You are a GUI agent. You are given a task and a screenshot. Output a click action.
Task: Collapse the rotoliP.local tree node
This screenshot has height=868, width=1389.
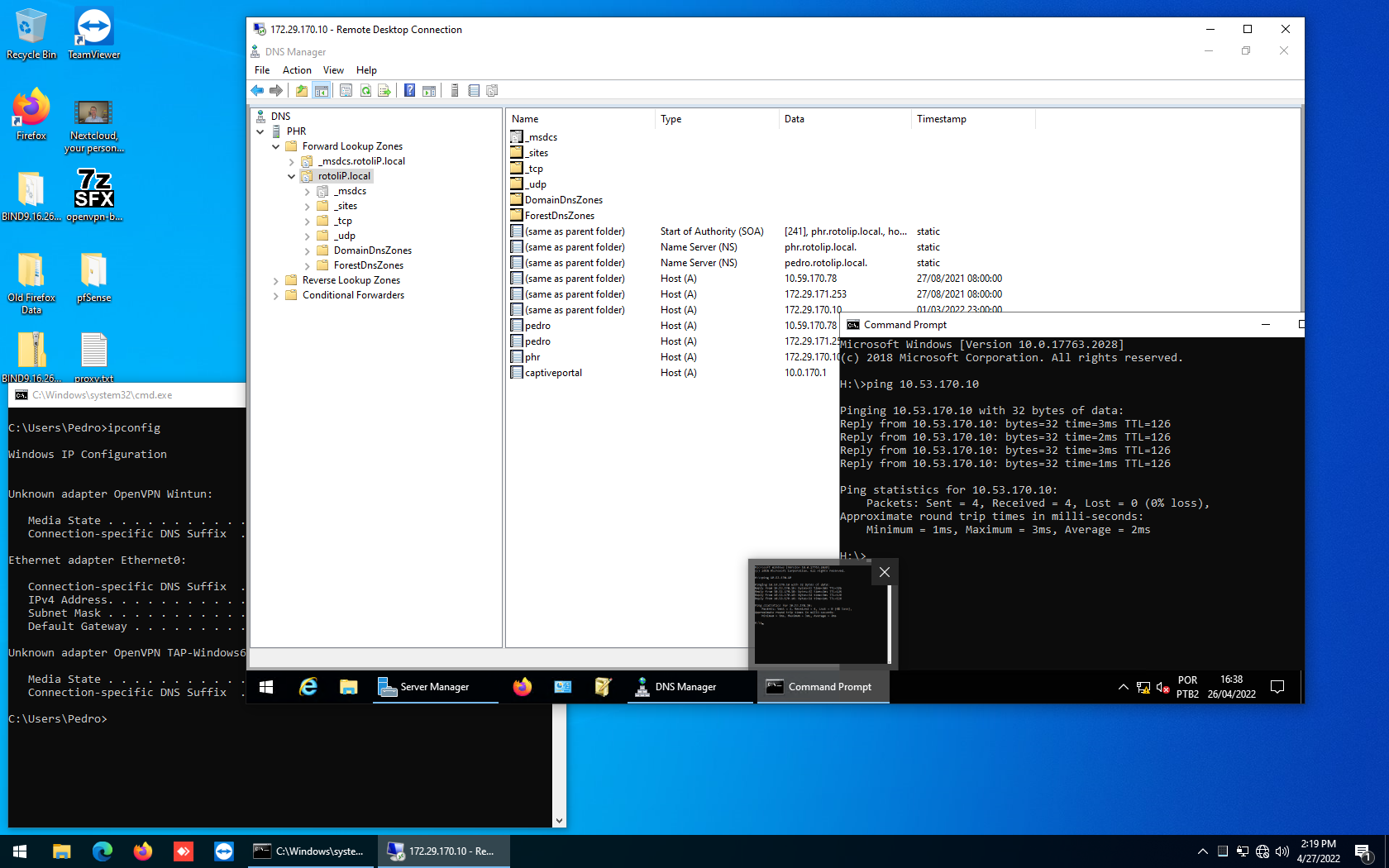point(291,176)
